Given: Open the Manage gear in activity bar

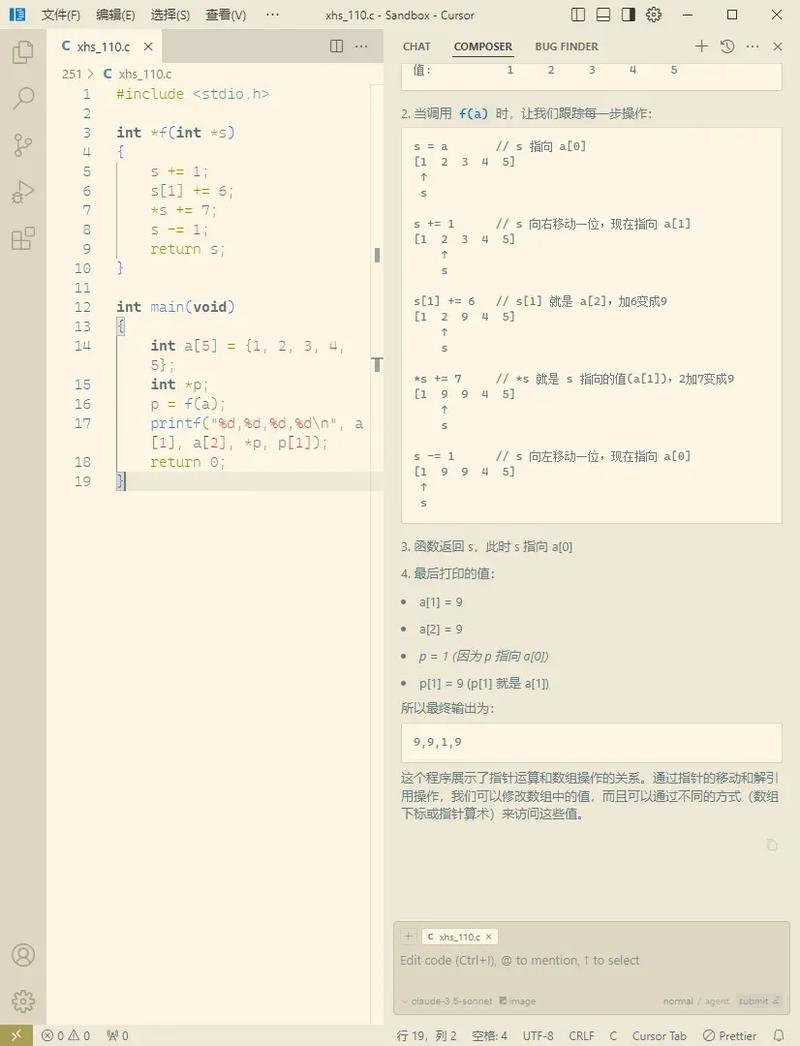Looking at the screenshot, I should click(x=23, y=1001).
